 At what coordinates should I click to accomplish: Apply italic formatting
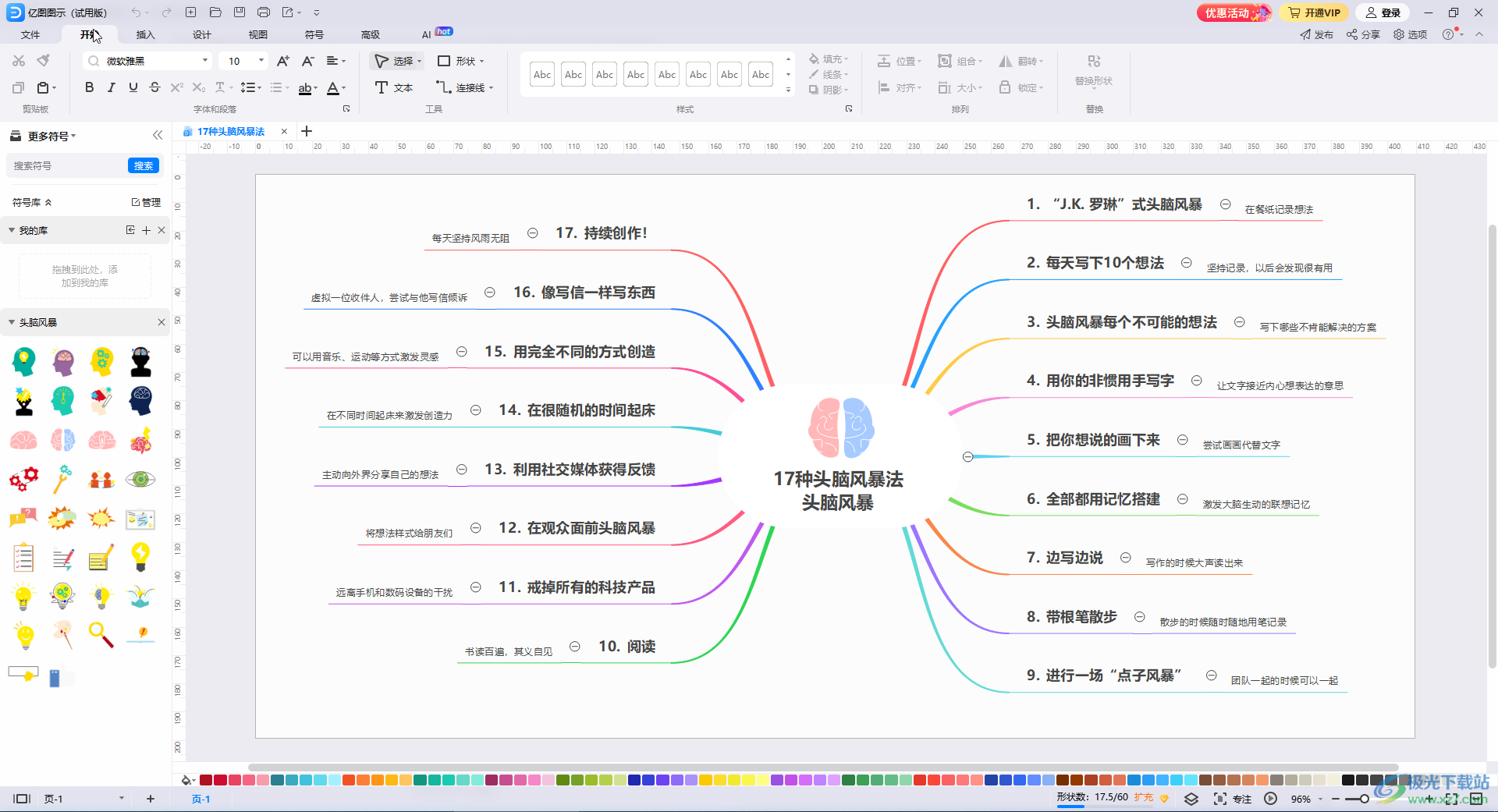(111, 87)
